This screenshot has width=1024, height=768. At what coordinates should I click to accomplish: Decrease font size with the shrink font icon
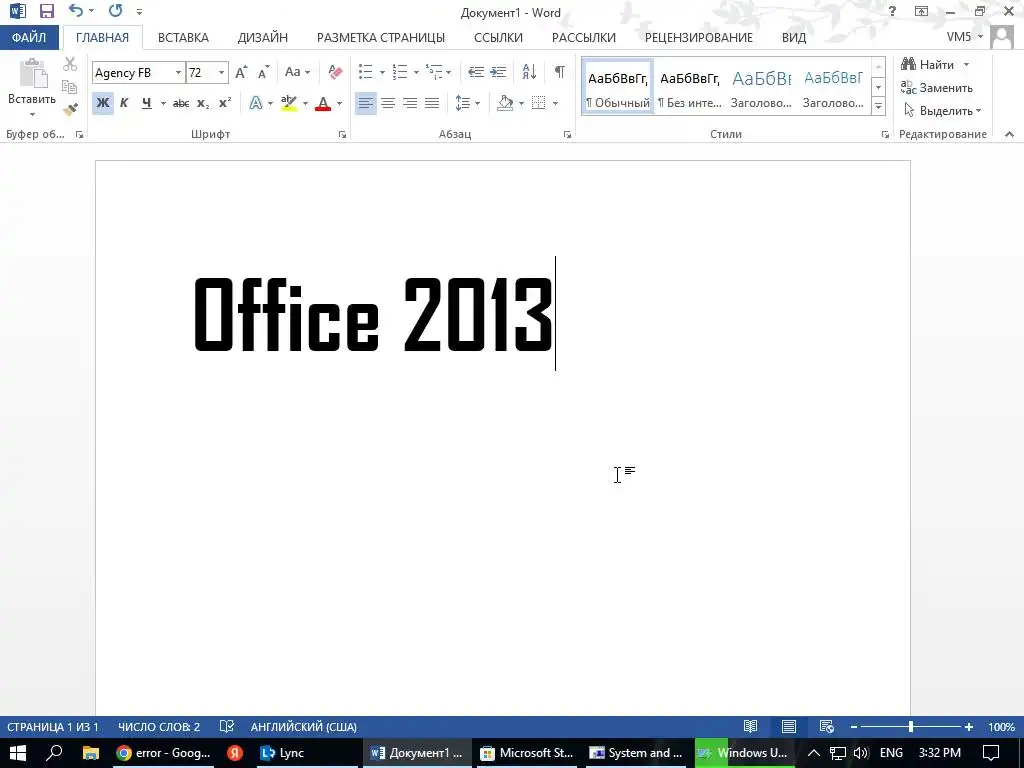click(263, 72)
